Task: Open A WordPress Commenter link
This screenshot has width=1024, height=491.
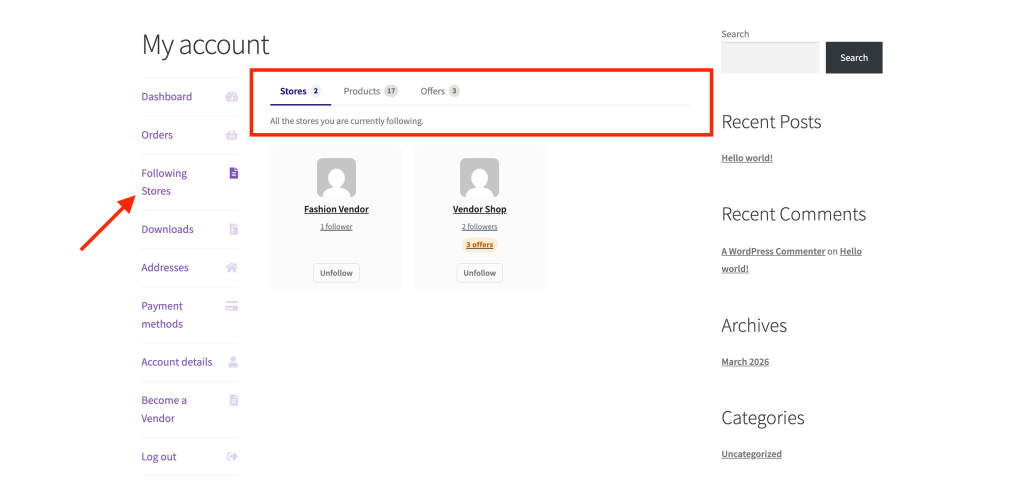Action: pyautogui.click(x=773, y=251)
